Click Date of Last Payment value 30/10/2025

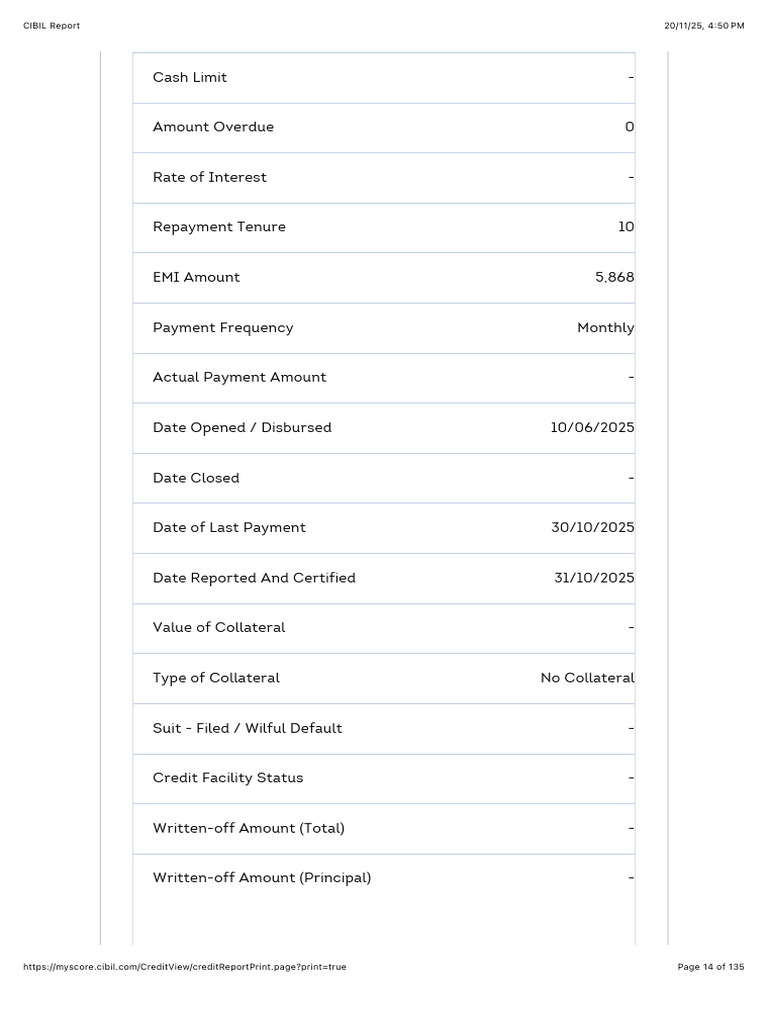[592, 527]
